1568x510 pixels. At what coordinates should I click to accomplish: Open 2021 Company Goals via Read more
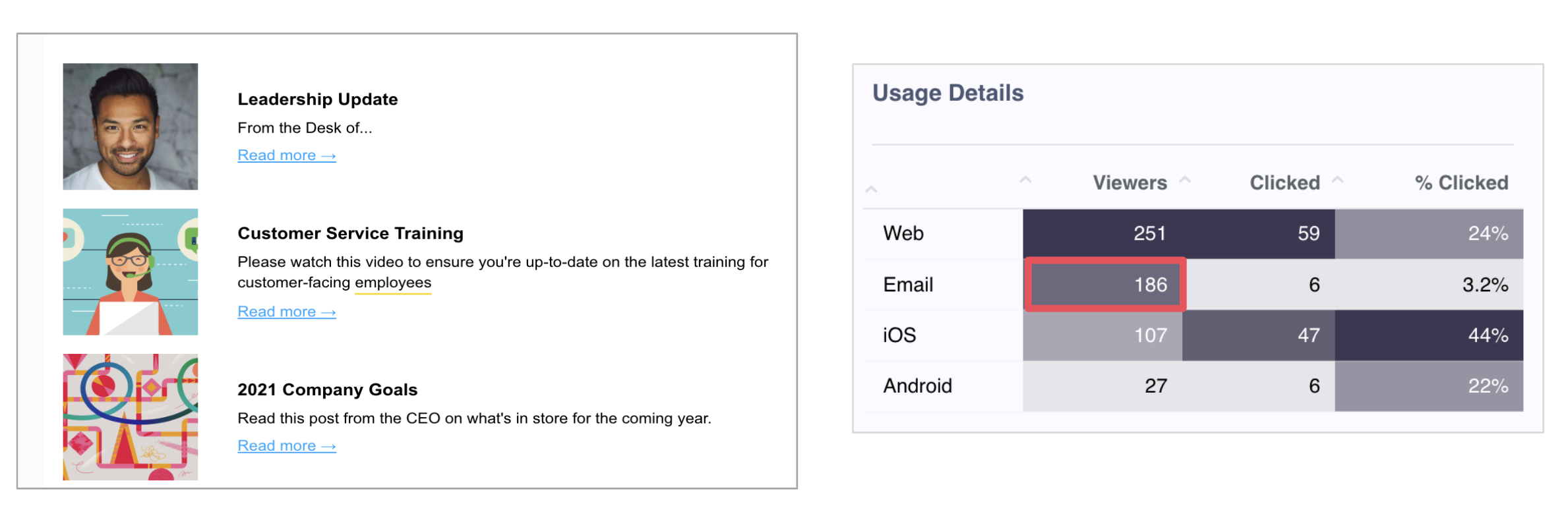[286, 445]
